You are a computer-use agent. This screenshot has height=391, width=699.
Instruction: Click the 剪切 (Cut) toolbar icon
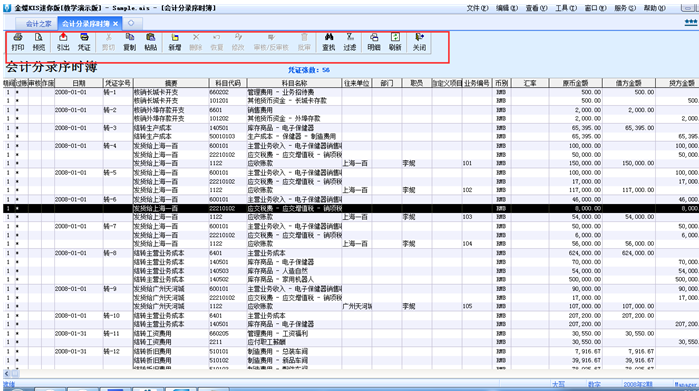pos(108,42)
